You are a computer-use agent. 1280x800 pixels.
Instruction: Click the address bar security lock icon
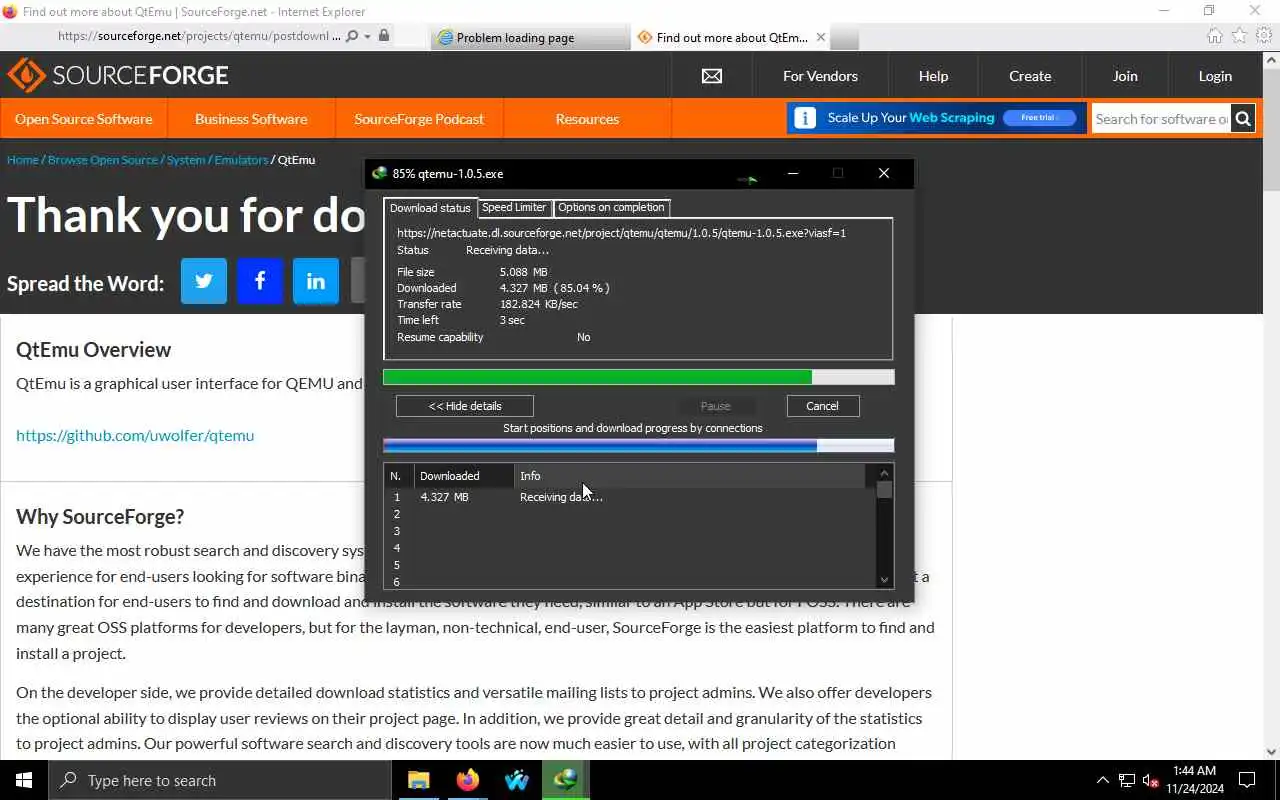click(x=384, y=36)
